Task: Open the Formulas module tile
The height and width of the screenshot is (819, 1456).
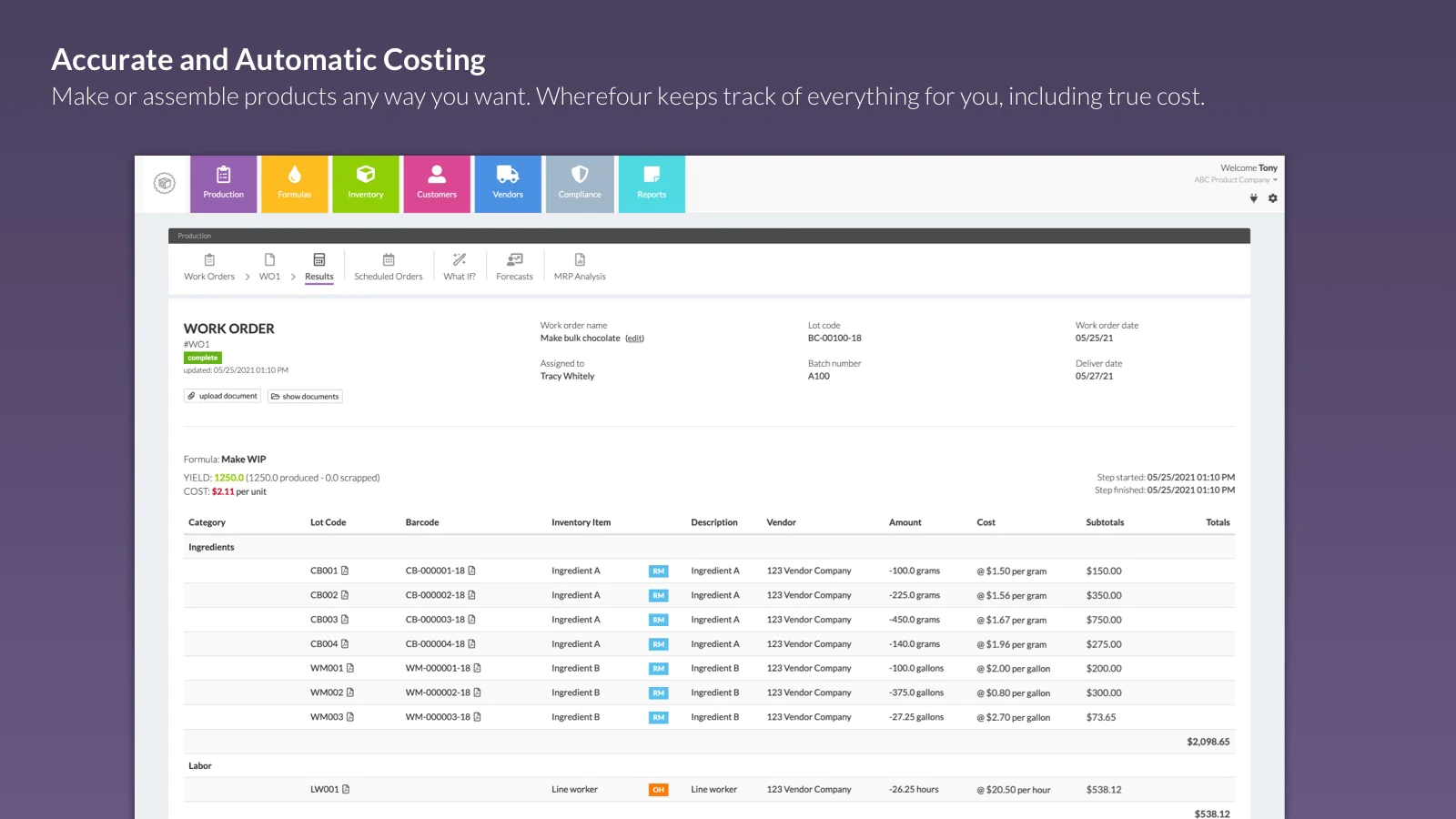Action: click(295, 184)
